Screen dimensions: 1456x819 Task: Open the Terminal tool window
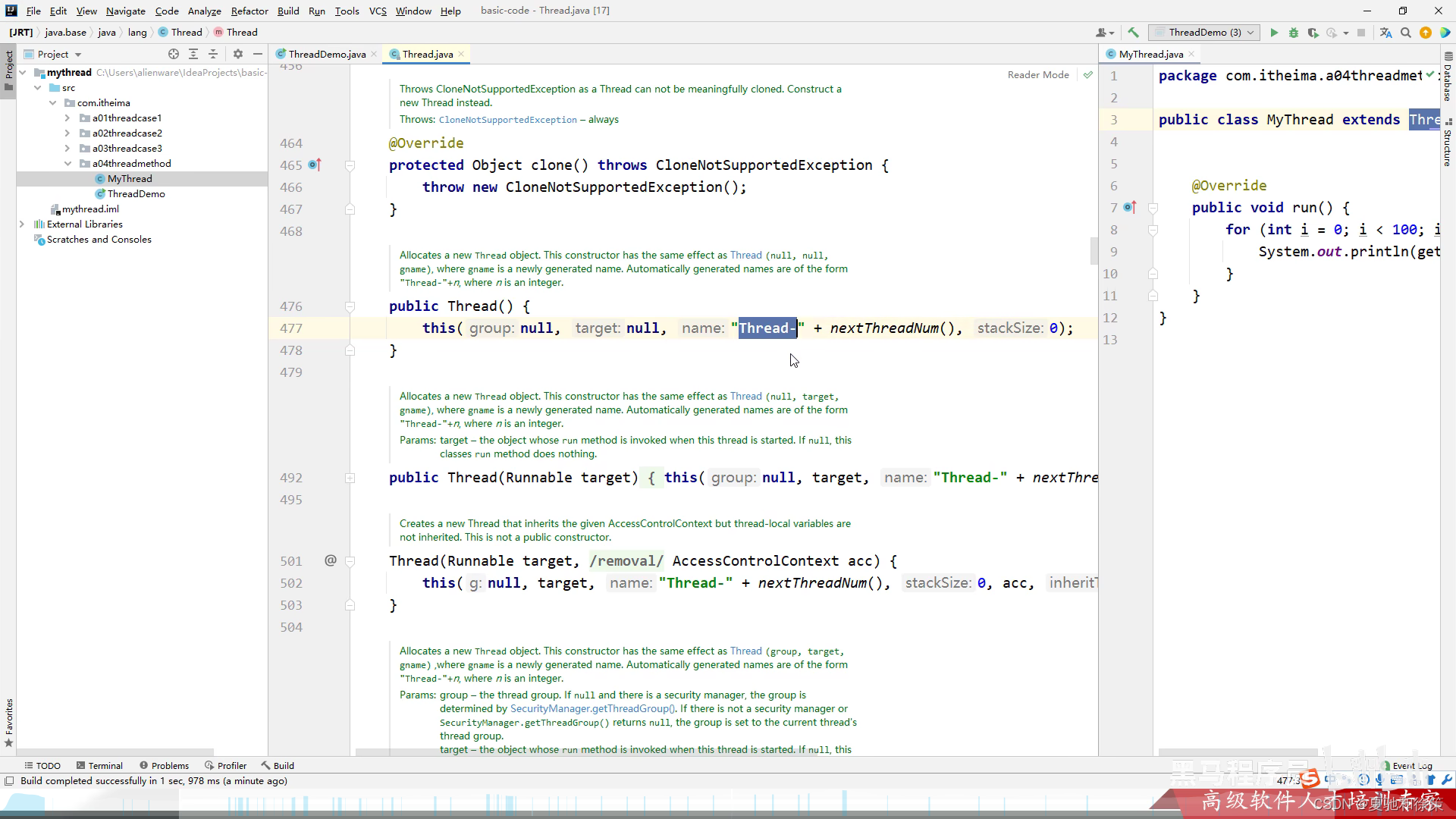(x=99, y=766)
